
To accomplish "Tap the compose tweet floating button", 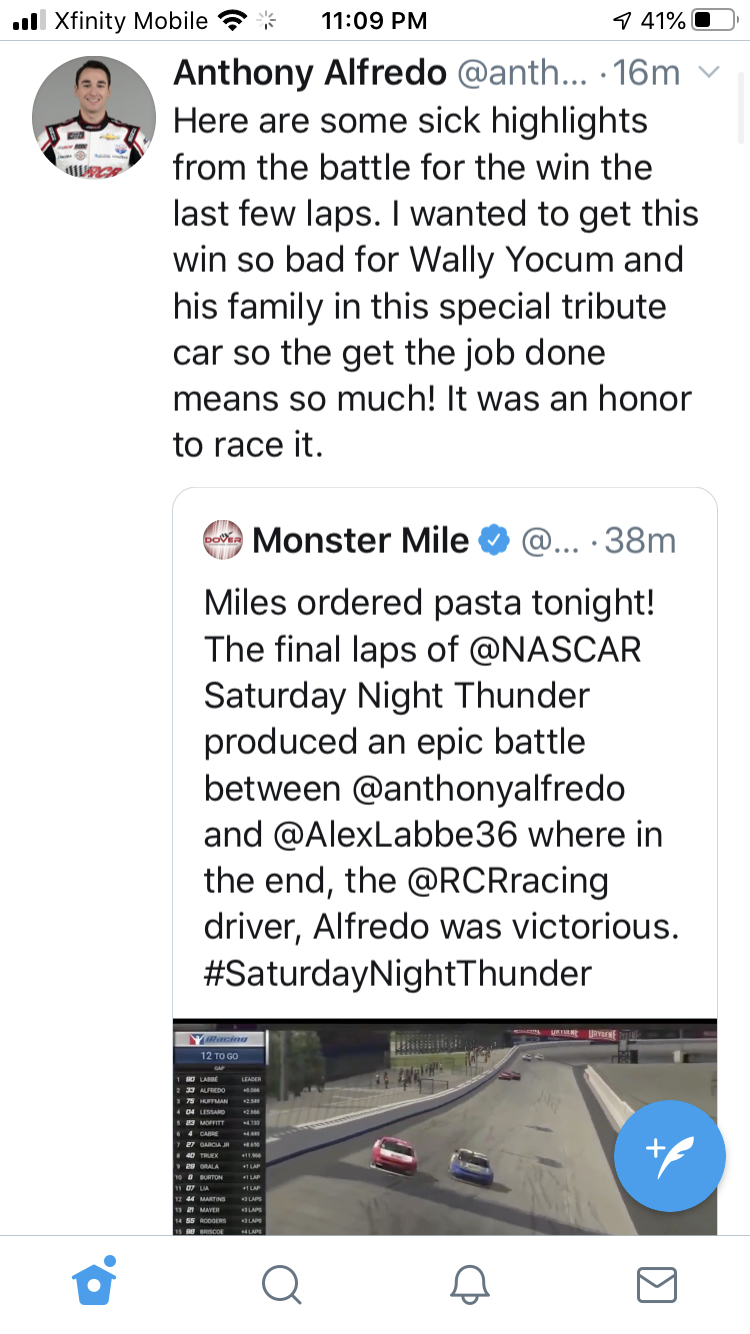I will coord(669,1155).
